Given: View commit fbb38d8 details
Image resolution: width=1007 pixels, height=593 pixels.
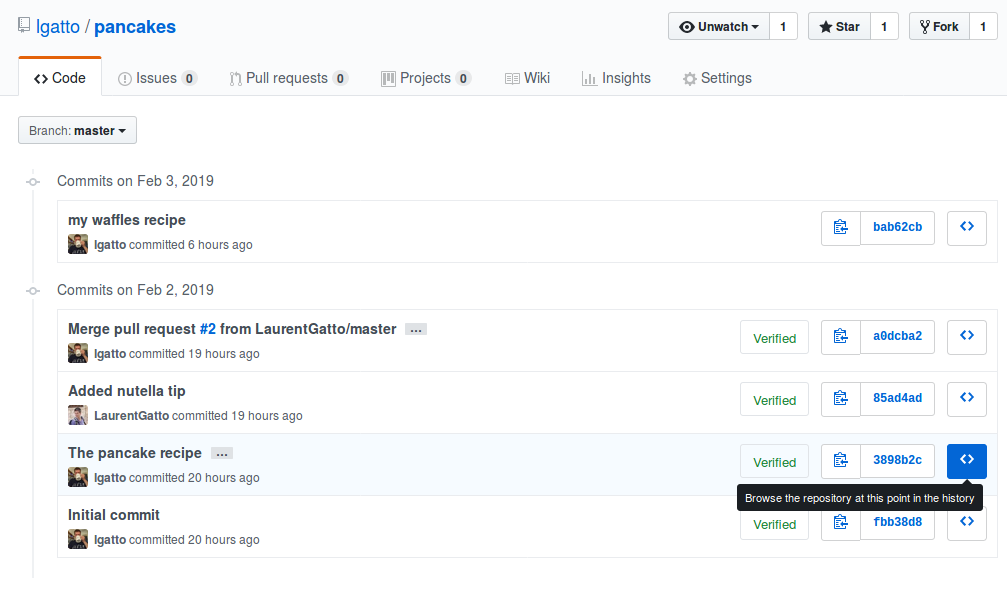Looking at the screenshot, I should pyautogui.click(x=897, y=522).
